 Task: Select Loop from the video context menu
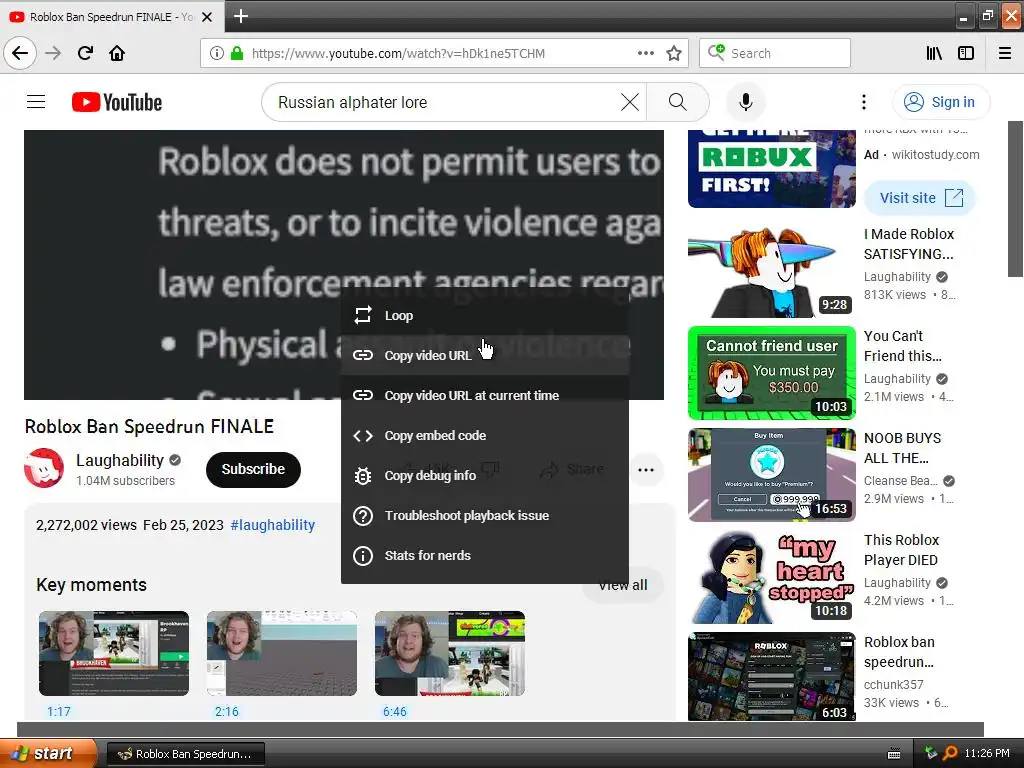point(485,315)
